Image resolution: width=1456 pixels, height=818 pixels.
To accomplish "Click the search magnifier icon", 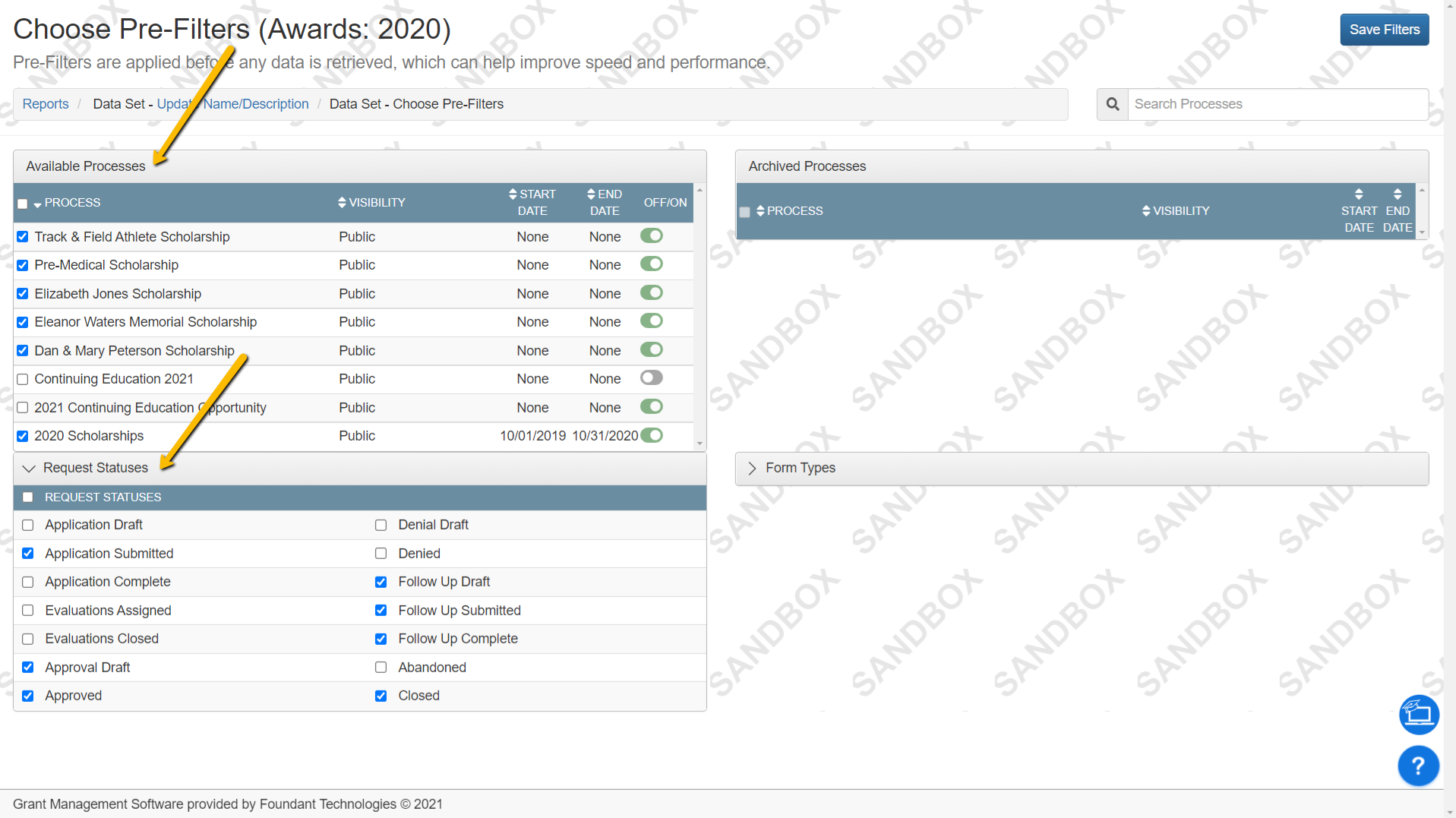I will (x=1113, y=104).
